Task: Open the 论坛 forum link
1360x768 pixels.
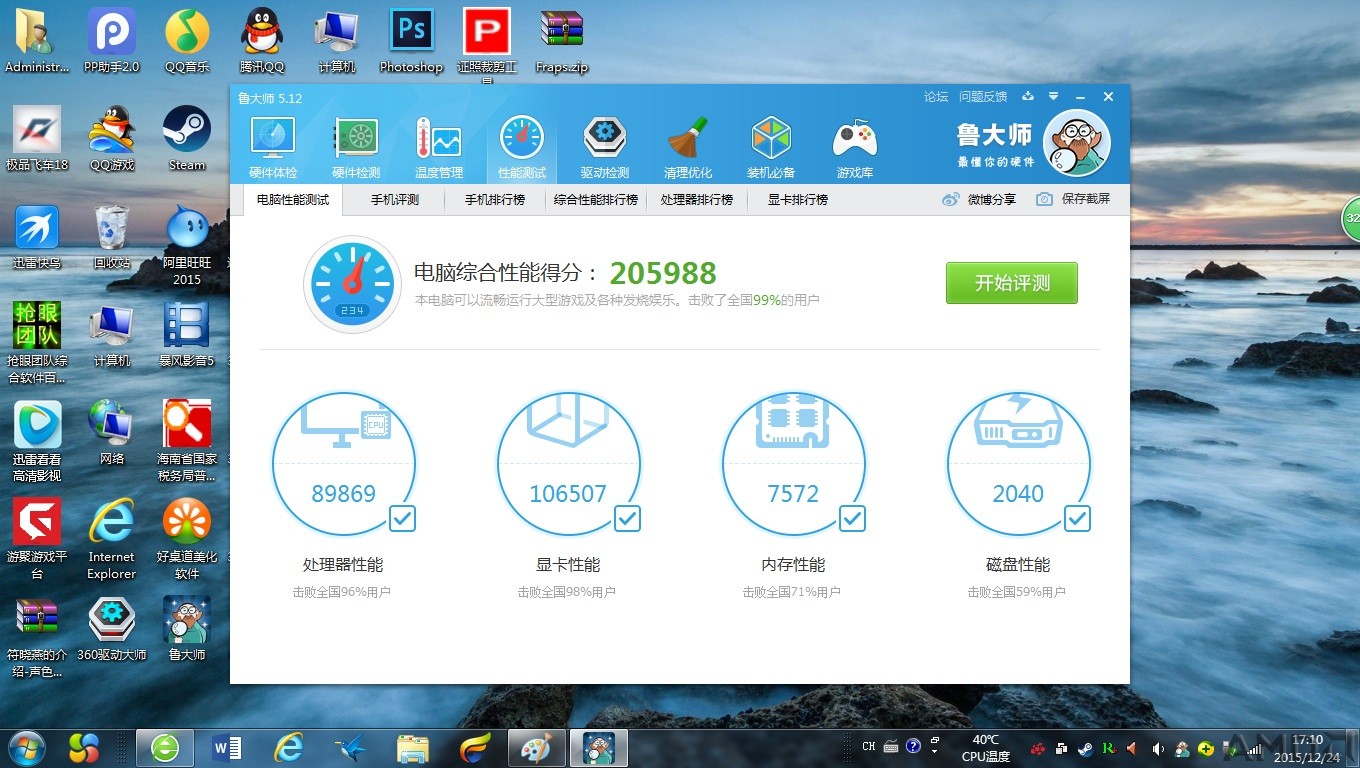Action: click(936, 97)
